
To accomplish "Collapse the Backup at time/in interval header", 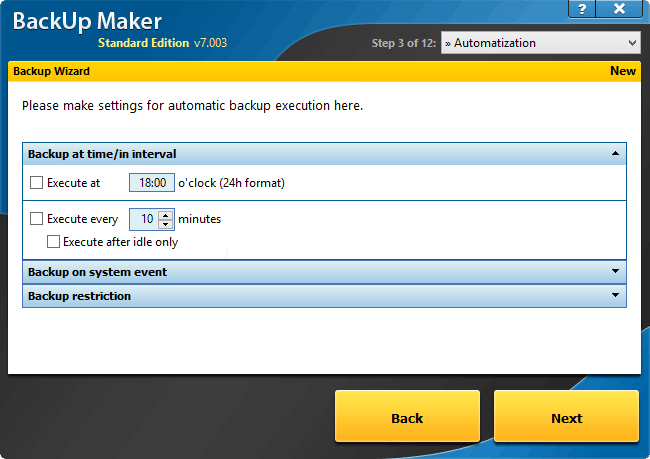I will pyautogui.click(x=324, y=154).
